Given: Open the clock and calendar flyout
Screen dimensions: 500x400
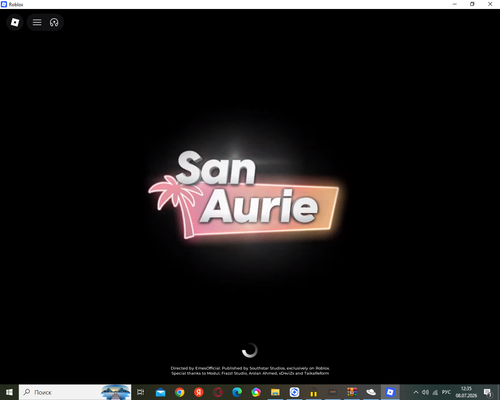Looking at the screenshot, I should [x=466, y=392].
